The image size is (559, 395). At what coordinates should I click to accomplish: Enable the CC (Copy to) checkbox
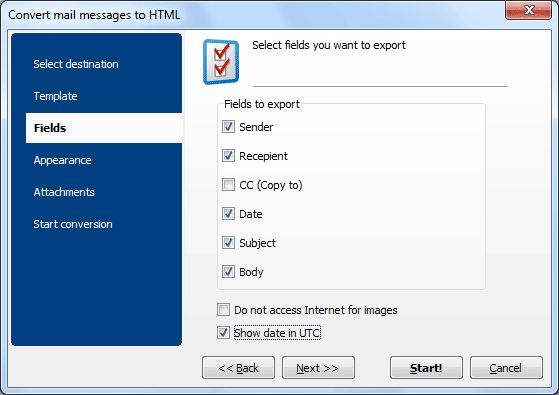tap(228, 185)
